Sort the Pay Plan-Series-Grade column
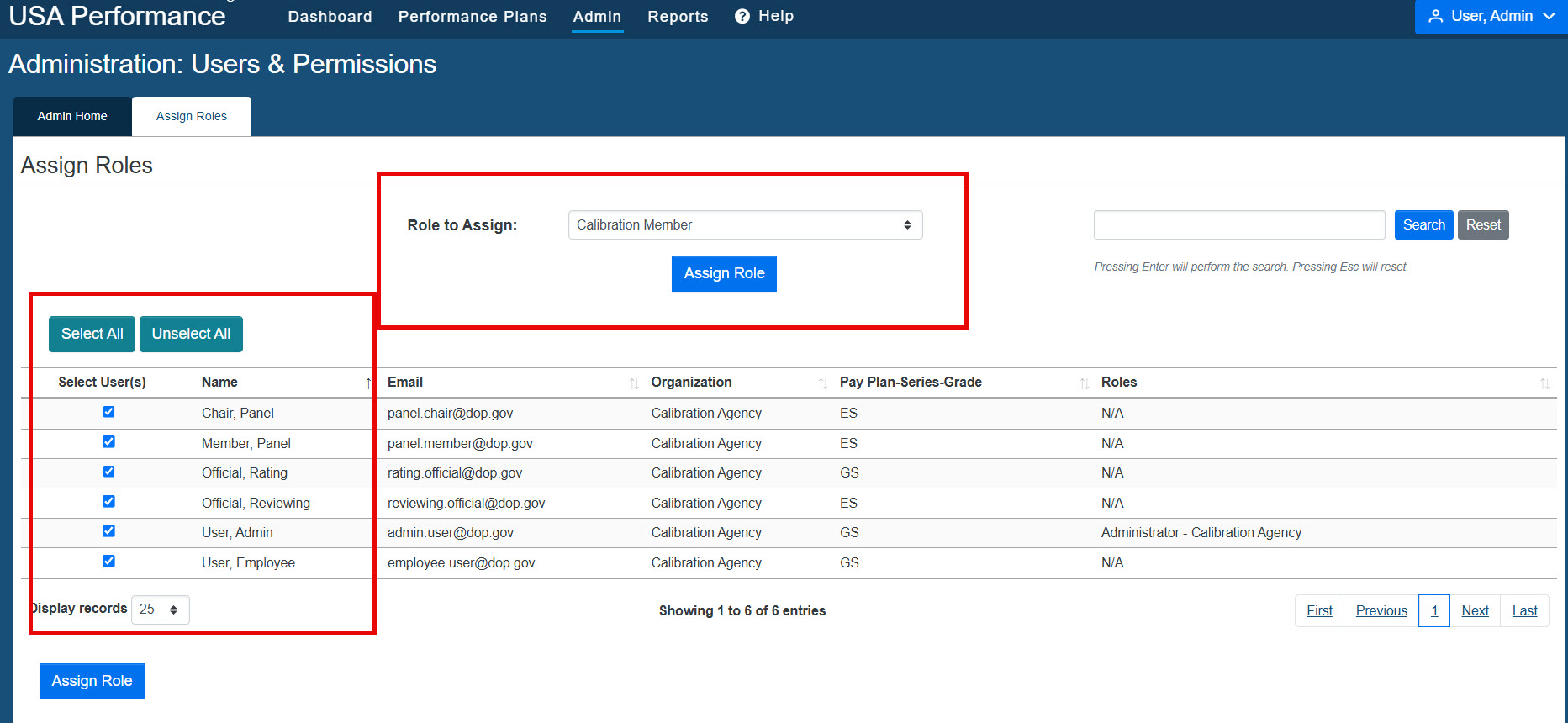Image resolution: width=1568 pixels, height=723 pixels. click(x=1084, y=383)
